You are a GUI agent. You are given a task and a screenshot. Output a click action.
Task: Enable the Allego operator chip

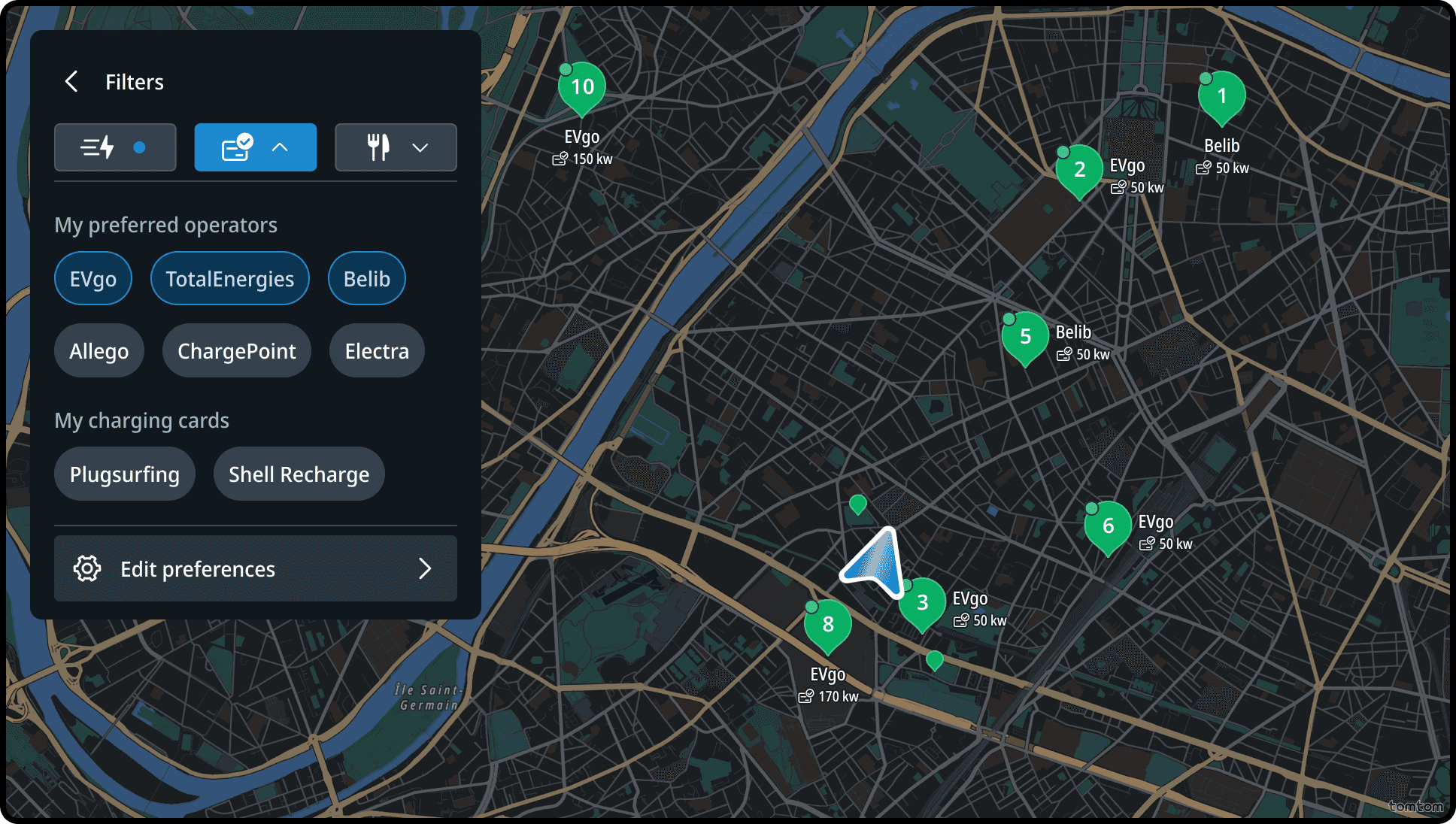coord(99,351)
